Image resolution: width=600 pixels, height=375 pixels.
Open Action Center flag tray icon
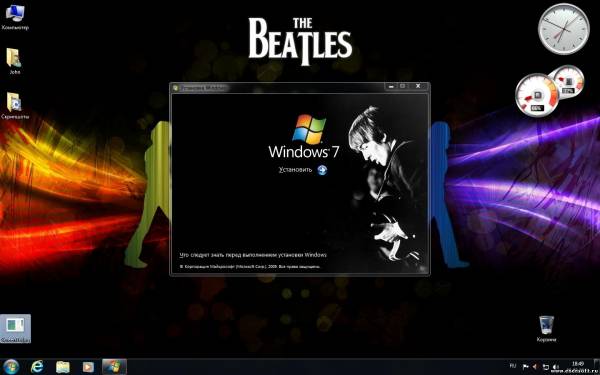526,366
